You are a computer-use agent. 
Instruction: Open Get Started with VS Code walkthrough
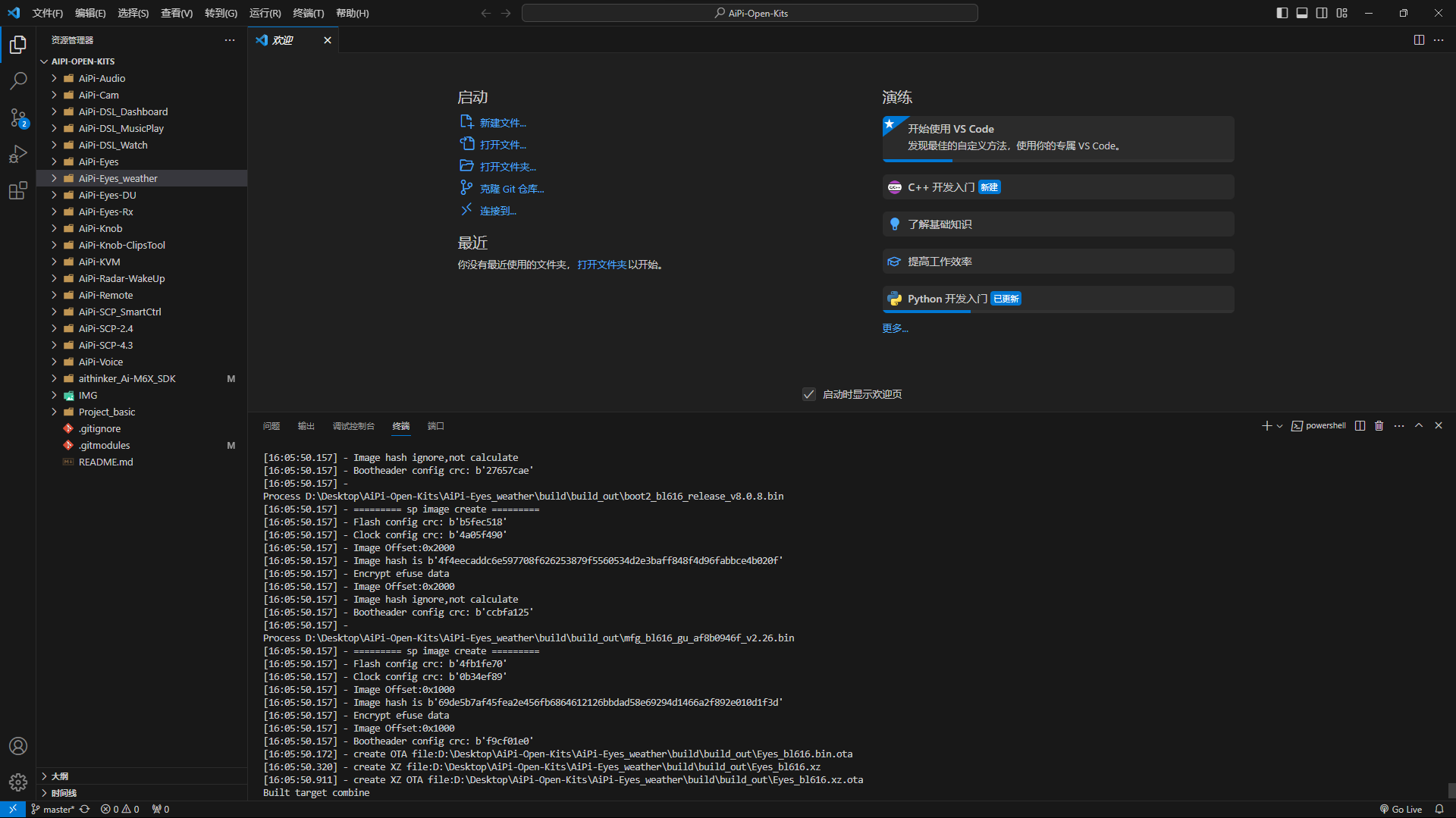1058,139
